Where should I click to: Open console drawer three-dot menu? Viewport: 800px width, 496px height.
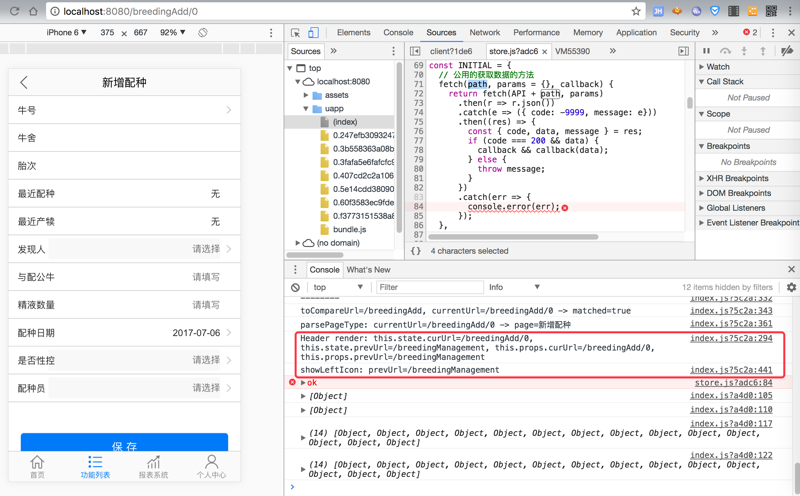tap(295, 270)
